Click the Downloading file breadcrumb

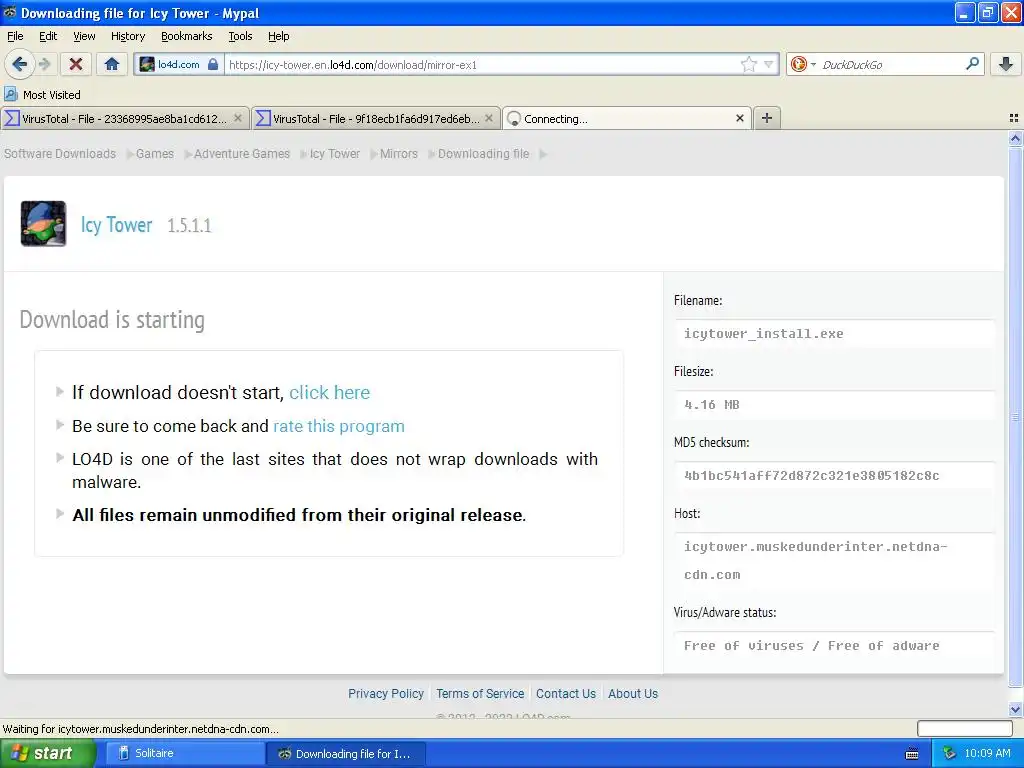tap(483, 153)
